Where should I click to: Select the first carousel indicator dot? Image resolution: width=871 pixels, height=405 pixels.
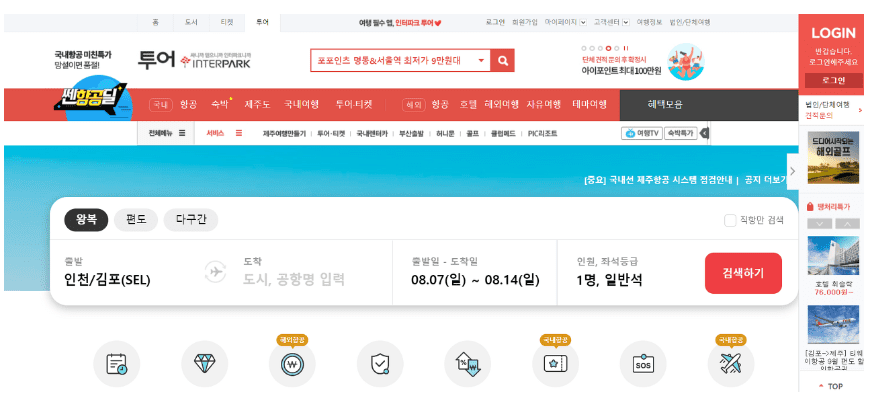pos(584,48)
